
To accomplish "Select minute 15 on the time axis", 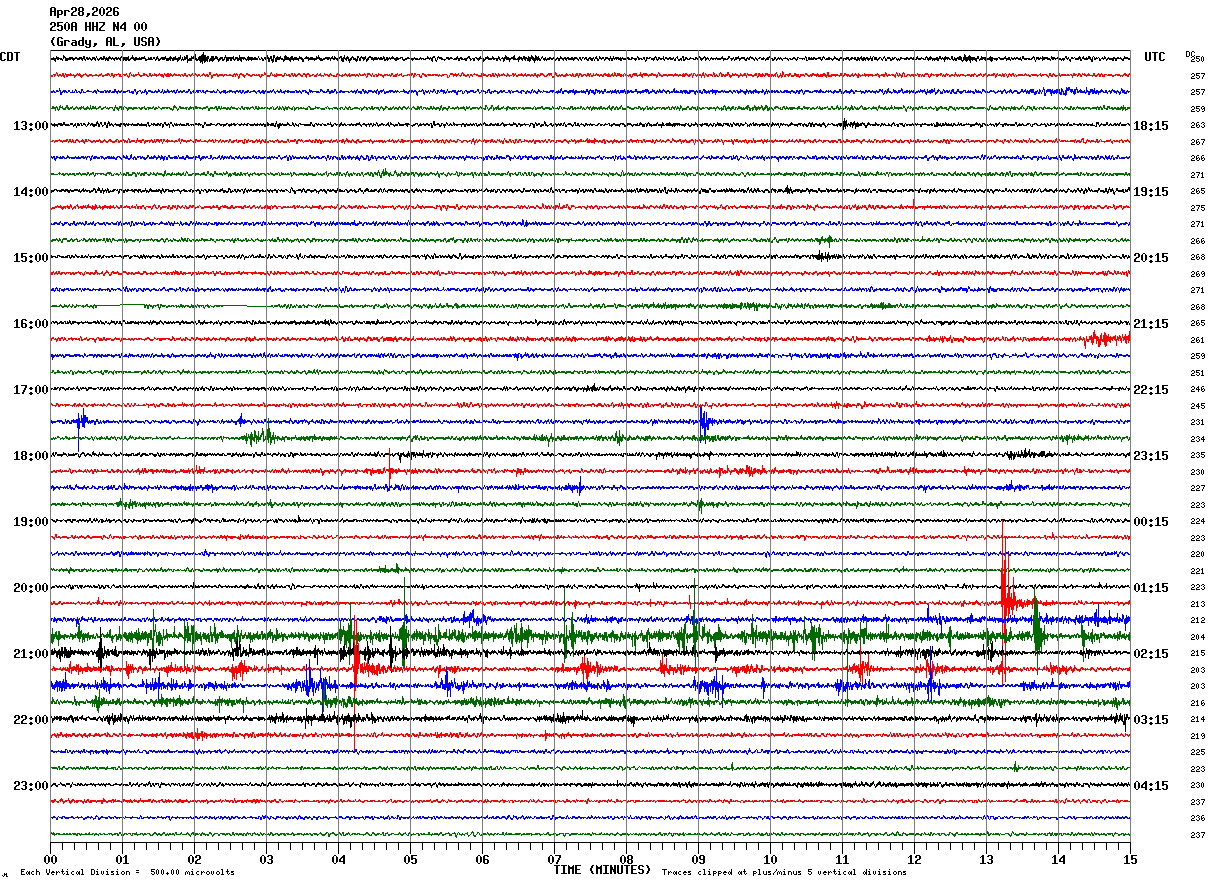I will click(1130, 859).
